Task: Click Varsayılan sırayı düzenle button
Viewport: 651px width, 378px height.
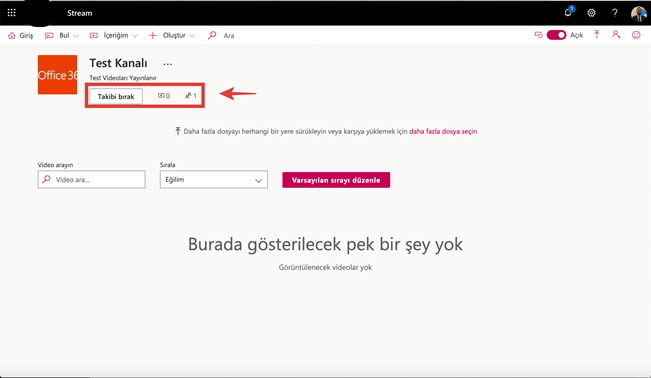Action: click(x=336, y=180)
